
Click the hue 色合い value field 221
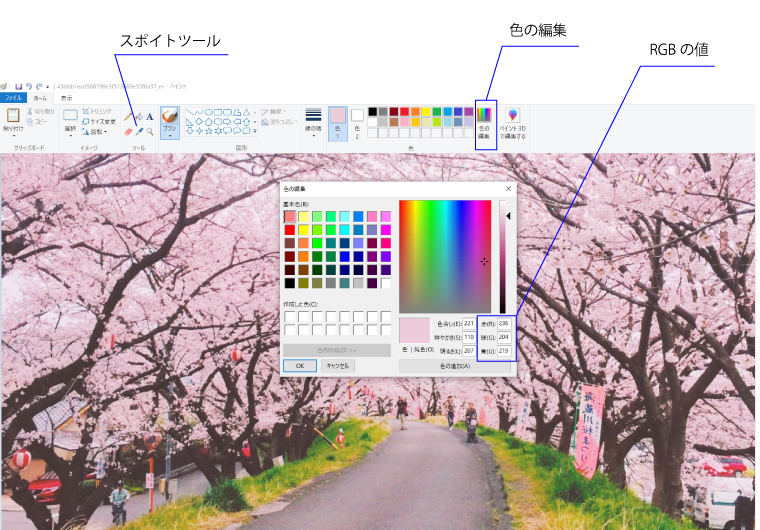[x=469, y=323]
